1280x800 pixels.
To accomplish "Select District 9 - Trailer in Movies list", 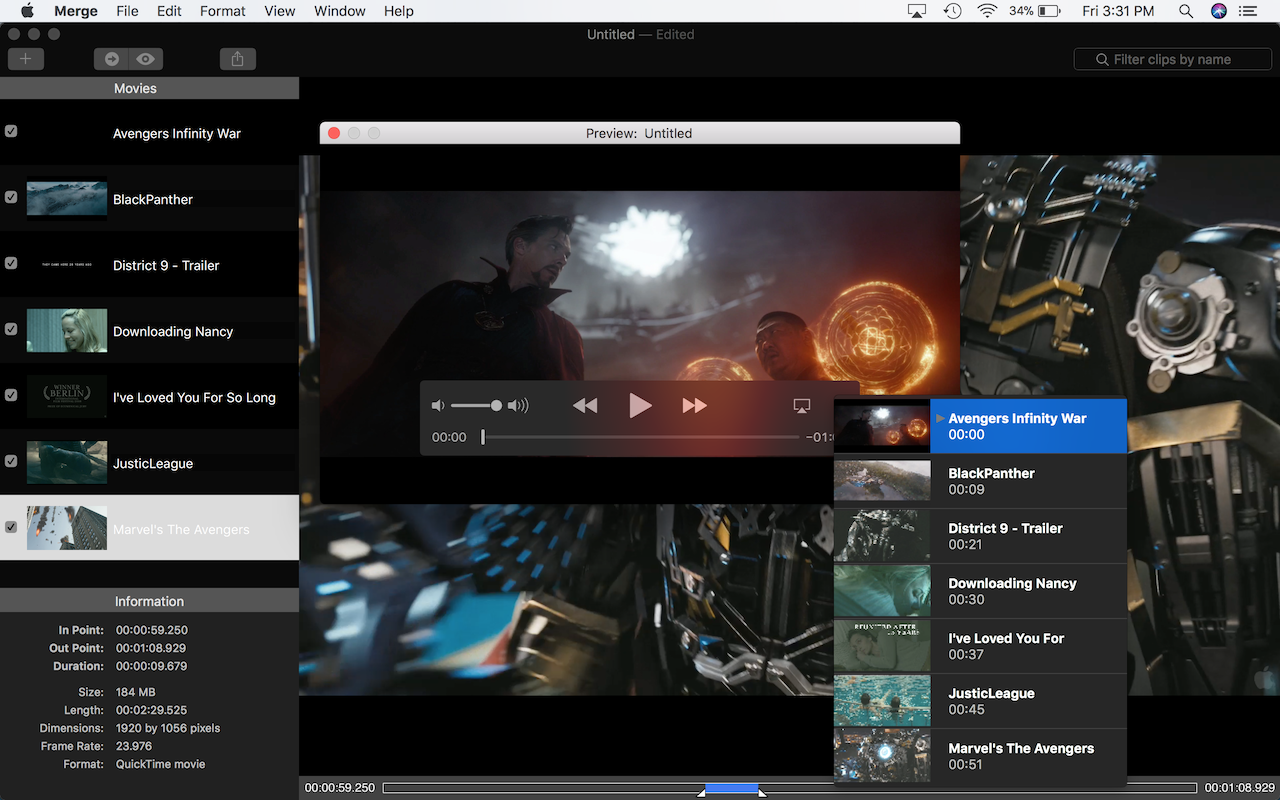I will (149, 264).
